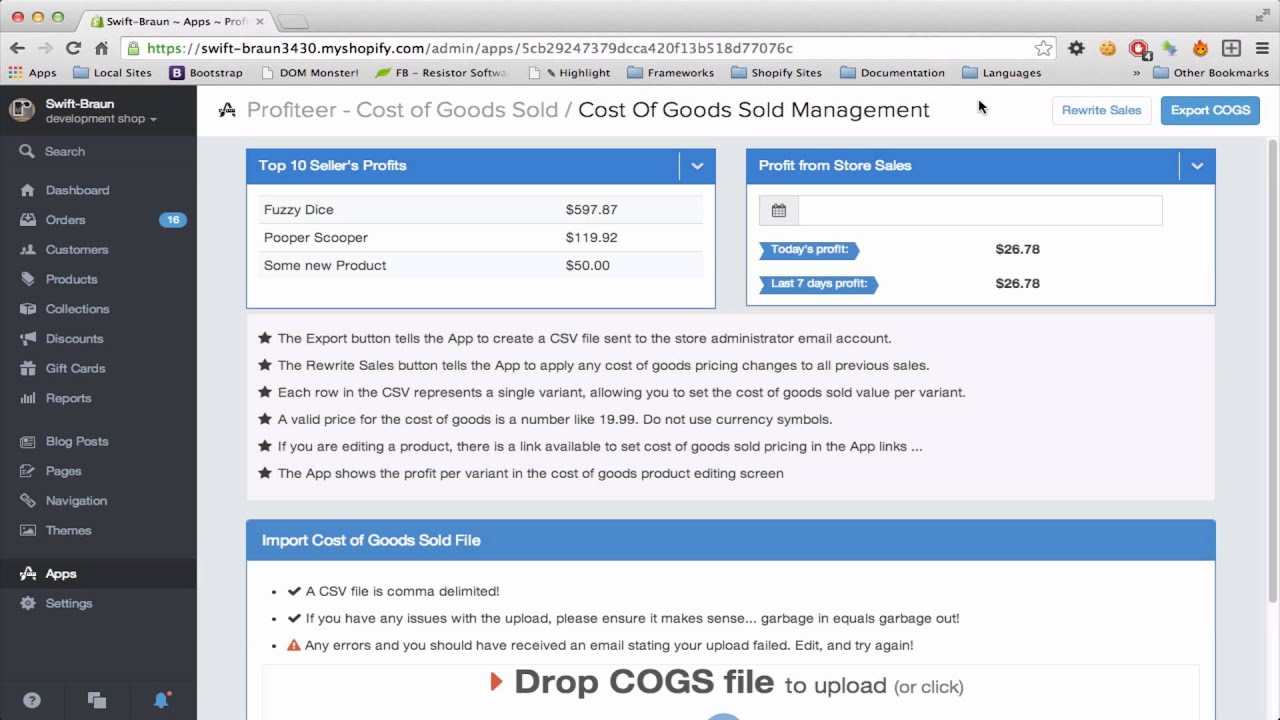Viewport: 1280px width, 720px height.
Task: Click Blog Posts sidebar icon
Action: pyautogui.click(x=28, y=441)
